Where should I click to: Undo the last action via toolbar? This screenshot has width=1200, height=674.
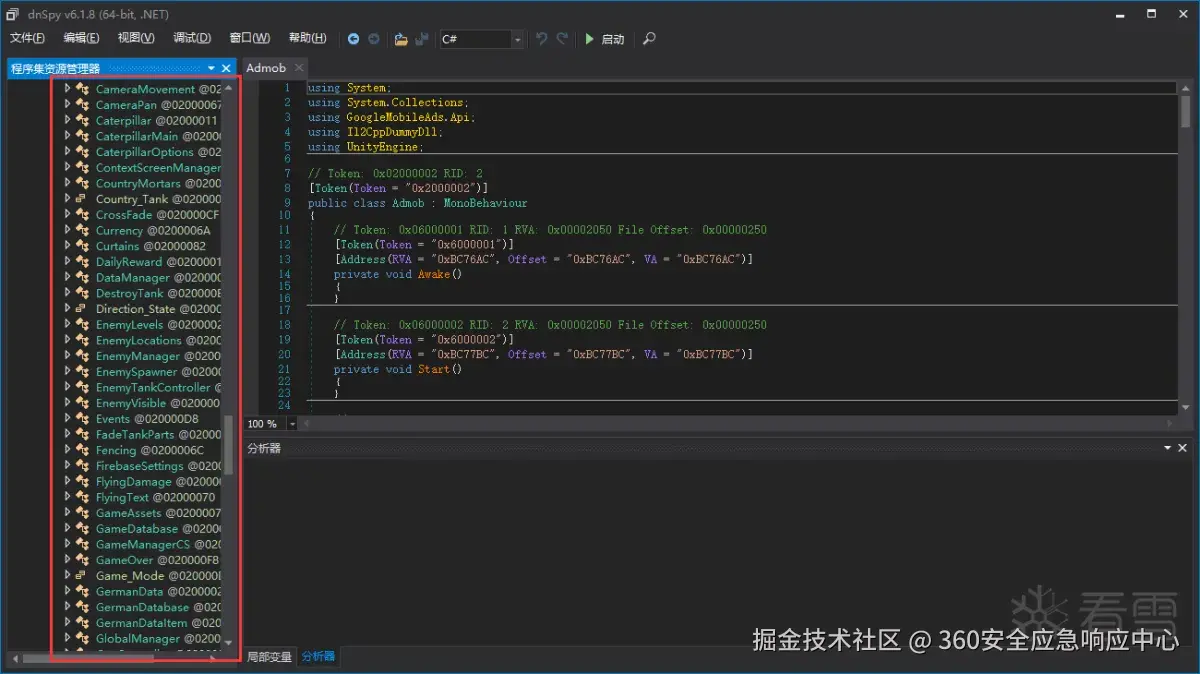(541, 39)
